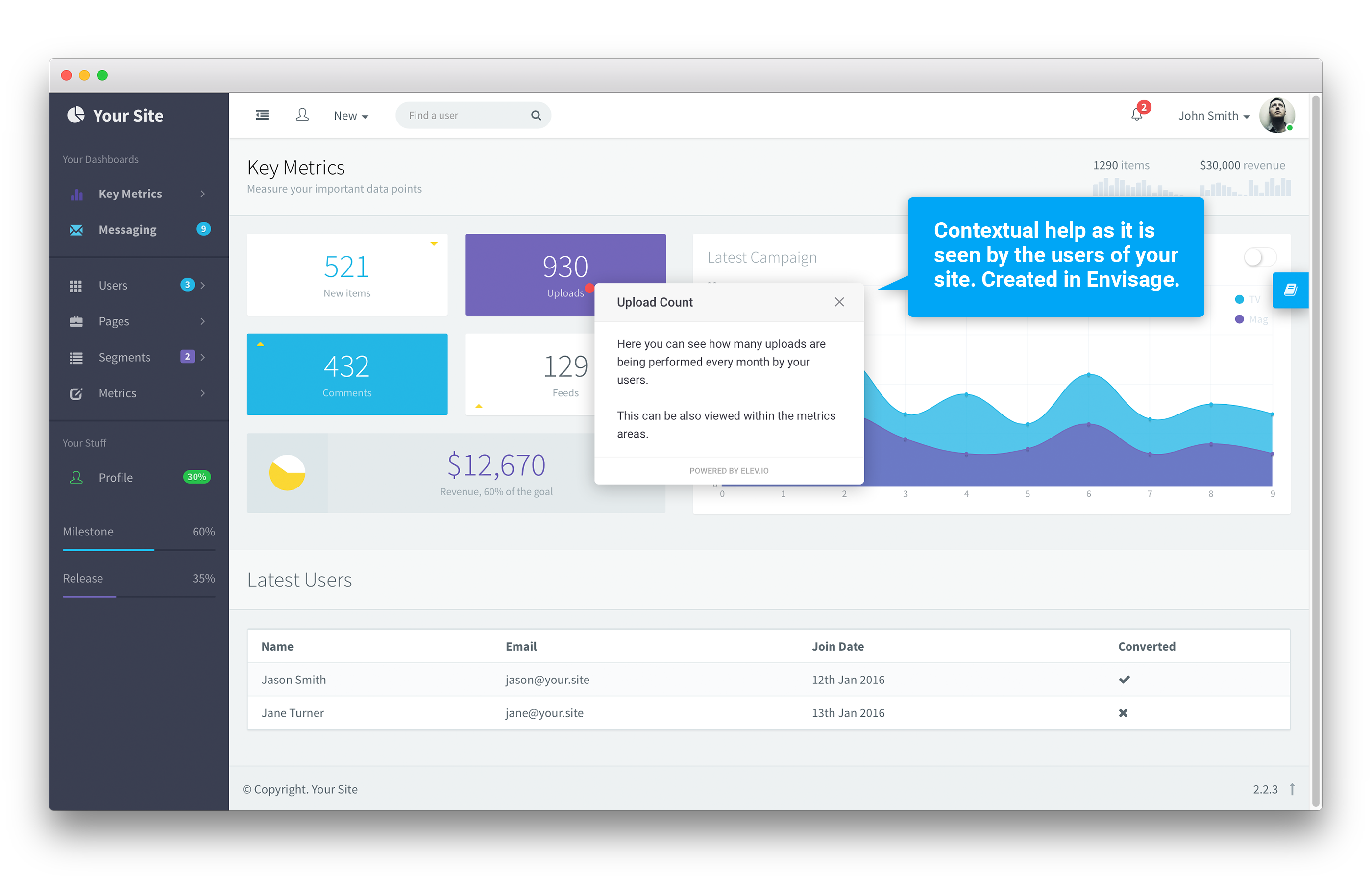Click the scroll-to-top arrow in footer

[x=1292, y=789]
